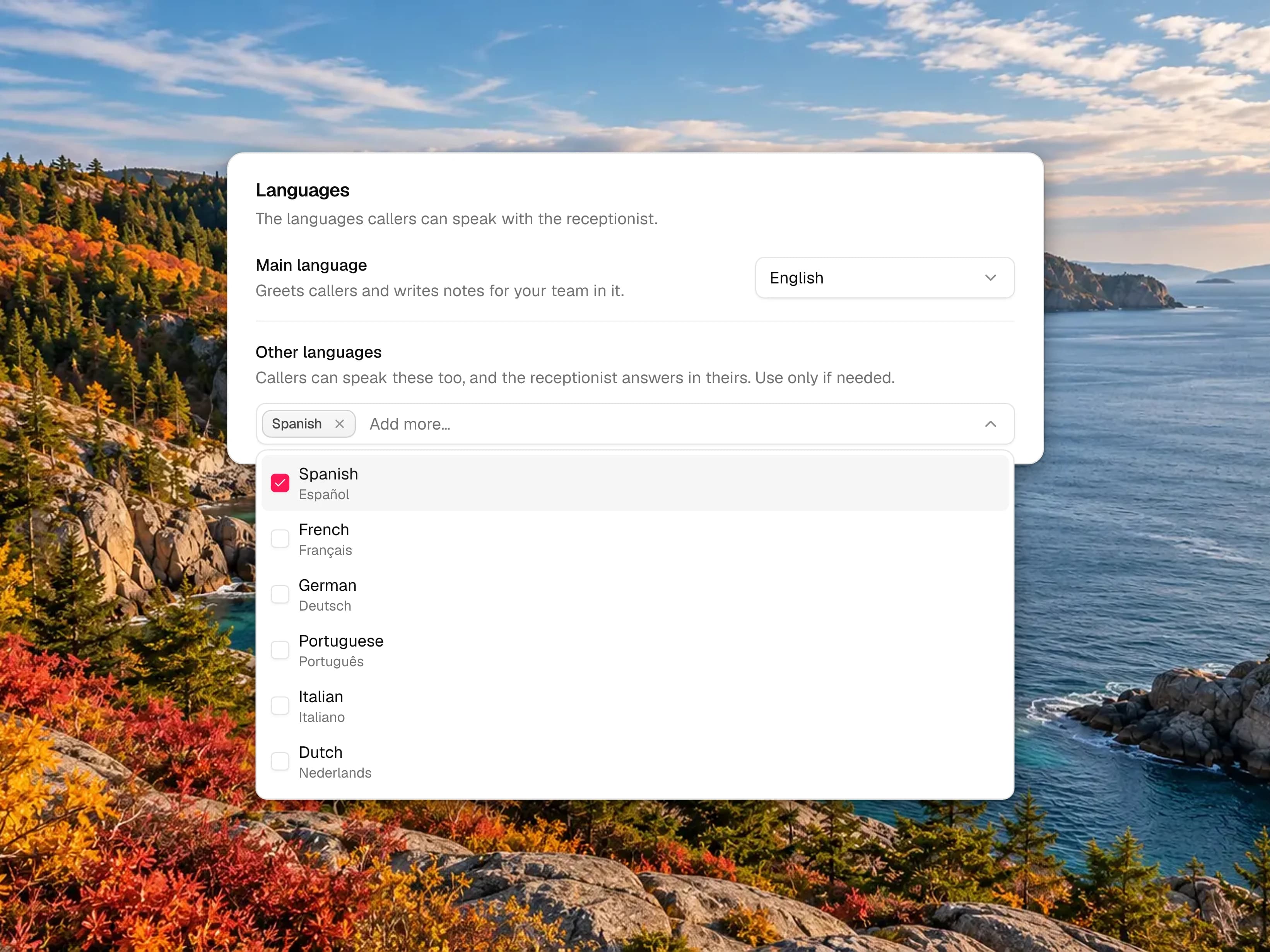1270x952 pixels.
Task: Click the French option label
Action: tap(324, 530)
